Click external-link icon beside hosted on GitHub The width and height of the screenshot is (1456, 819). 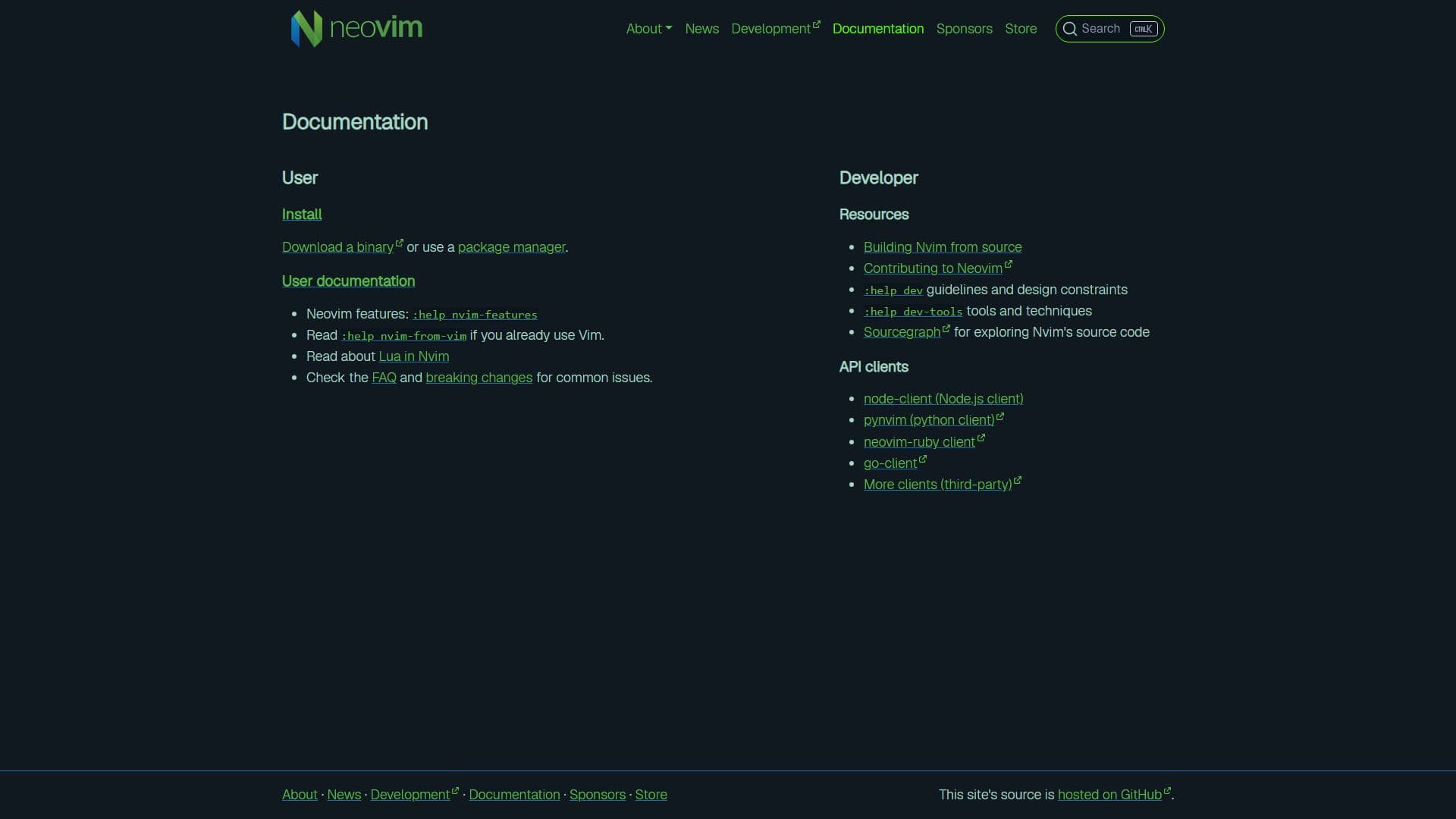point(1167,790)
